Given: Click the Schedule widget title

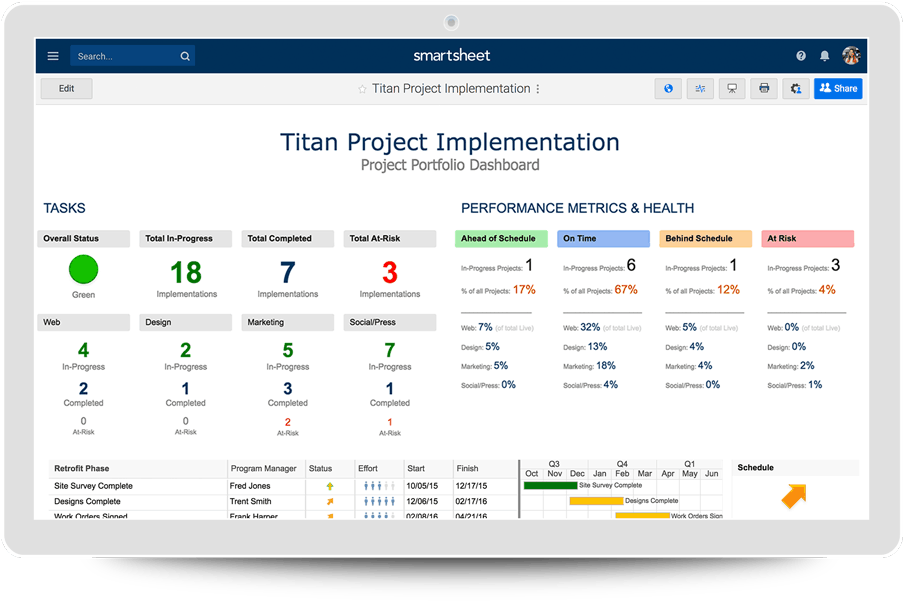Looking at the screenshot, I should [756, 468].
